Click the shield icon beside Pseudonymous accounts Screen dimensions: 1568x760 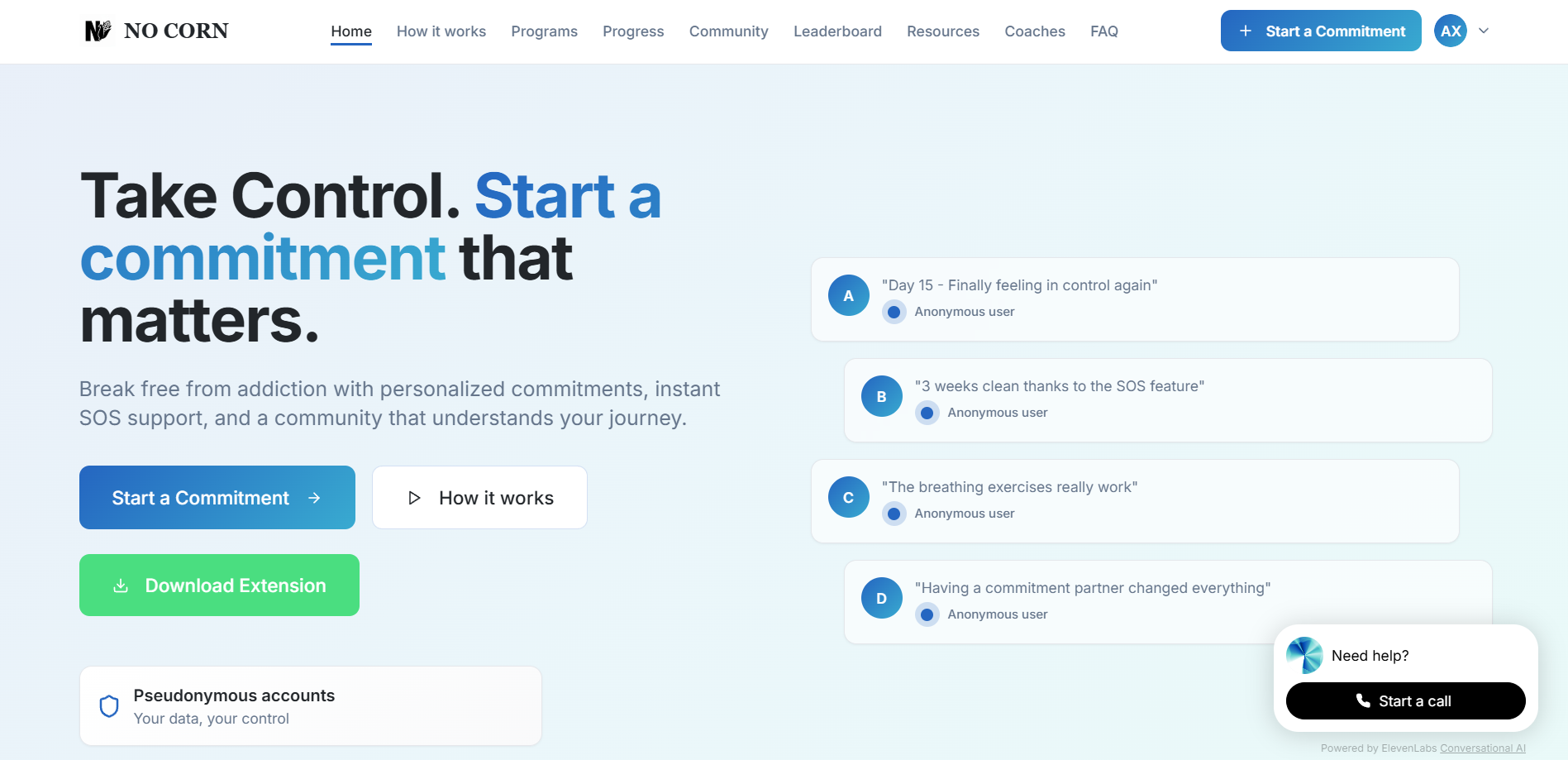(109, 706)
